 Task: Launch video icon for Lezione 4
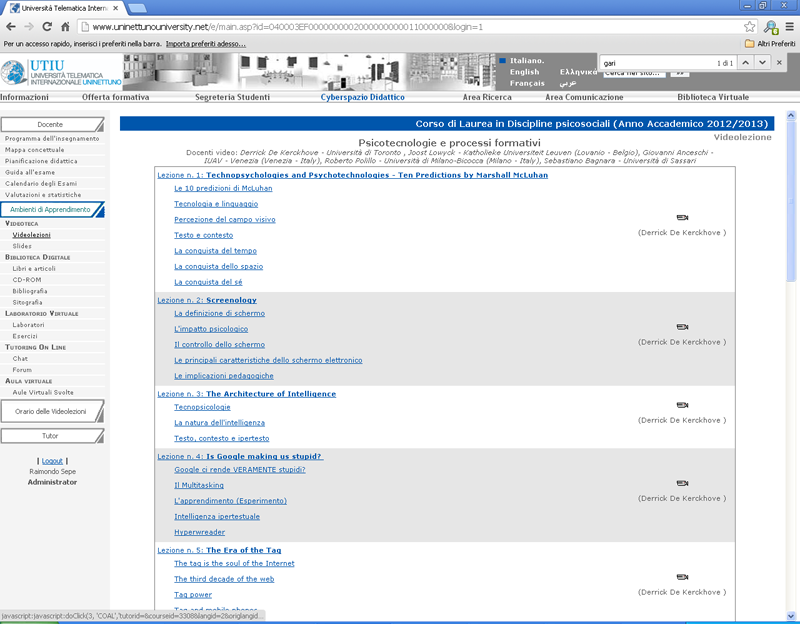pyautogui.click(x=682, y=484)
